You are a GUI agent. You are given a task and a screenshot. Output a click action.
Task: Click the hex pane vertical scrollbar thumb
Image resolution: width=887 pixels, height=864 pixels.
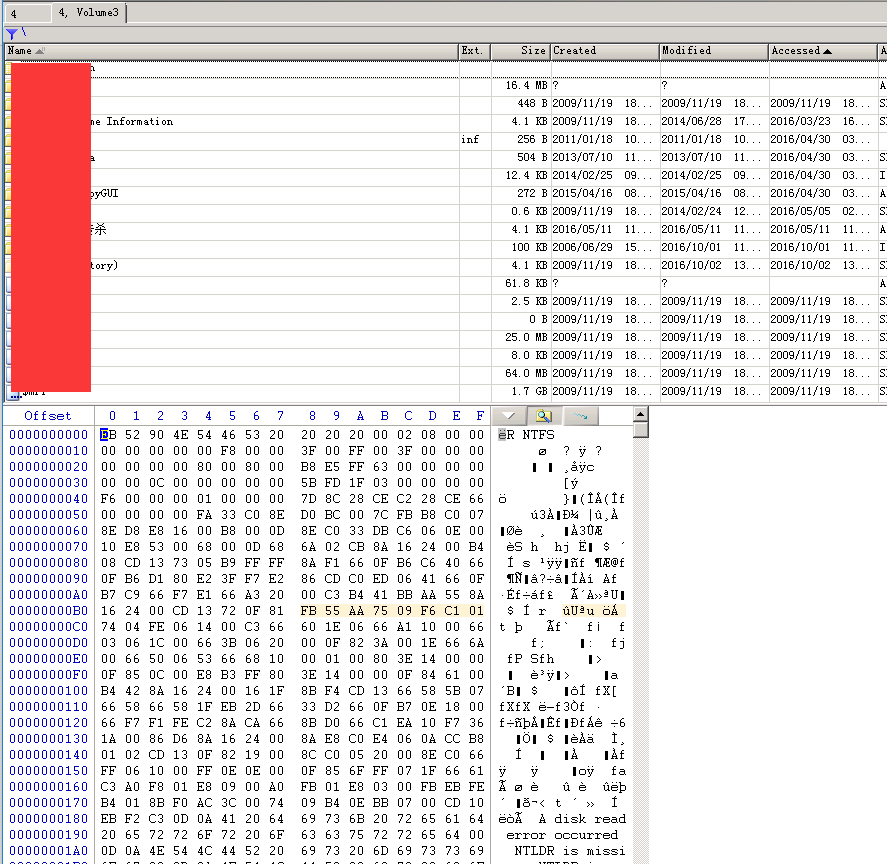pyautogui.click(x=640, y=430)
